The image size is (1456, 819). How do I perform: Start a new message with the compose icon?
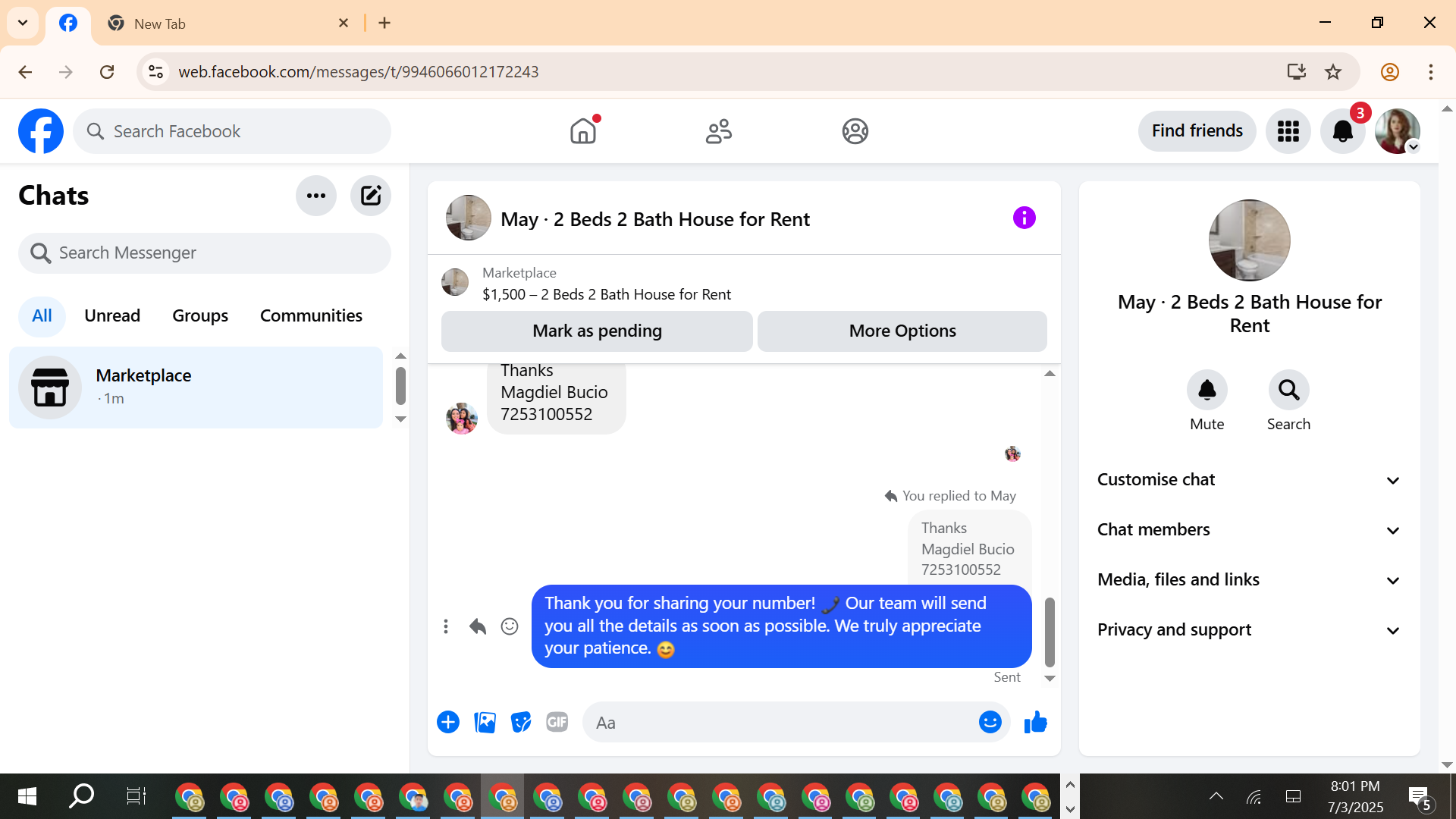pos(370,196)
